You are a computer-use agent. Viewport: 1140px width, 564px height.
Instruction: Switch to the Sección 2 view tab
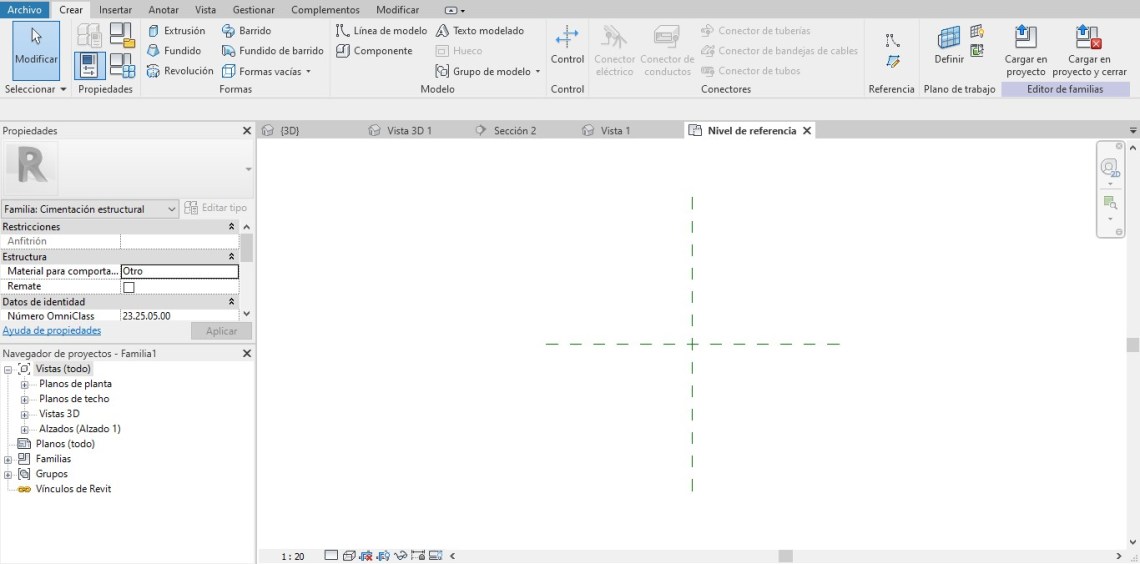point(514,131)
